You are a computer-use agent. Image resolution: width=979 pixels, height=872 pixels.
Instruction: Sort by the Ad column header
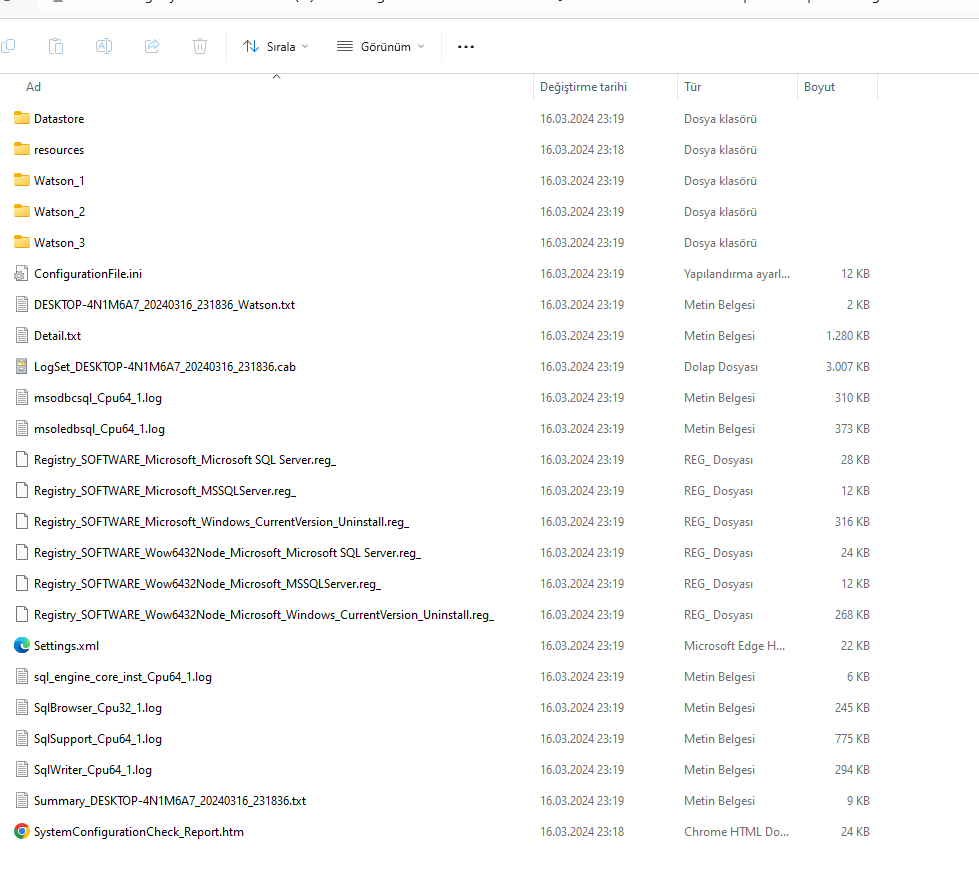click(34, 87)
